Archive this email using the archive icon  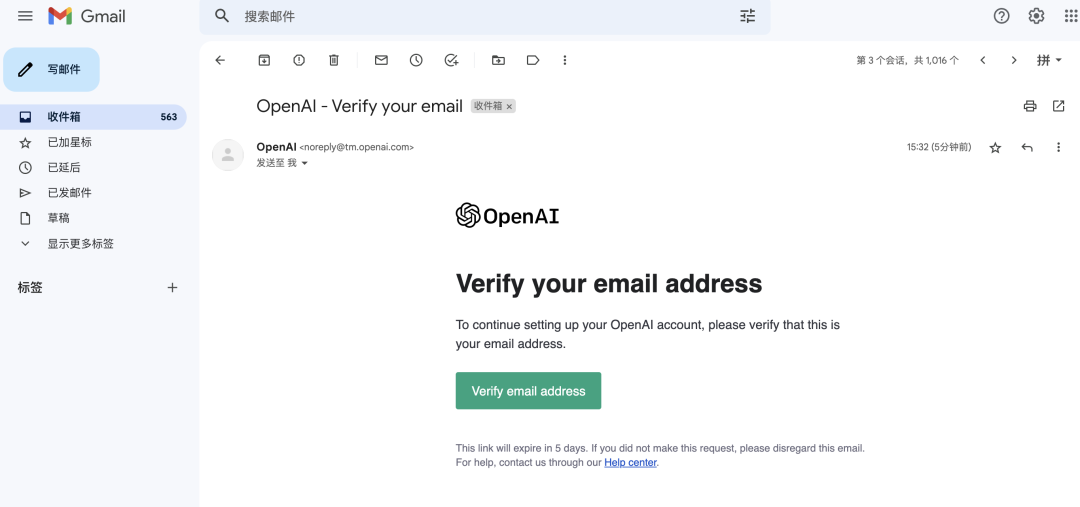click(264, 60)
